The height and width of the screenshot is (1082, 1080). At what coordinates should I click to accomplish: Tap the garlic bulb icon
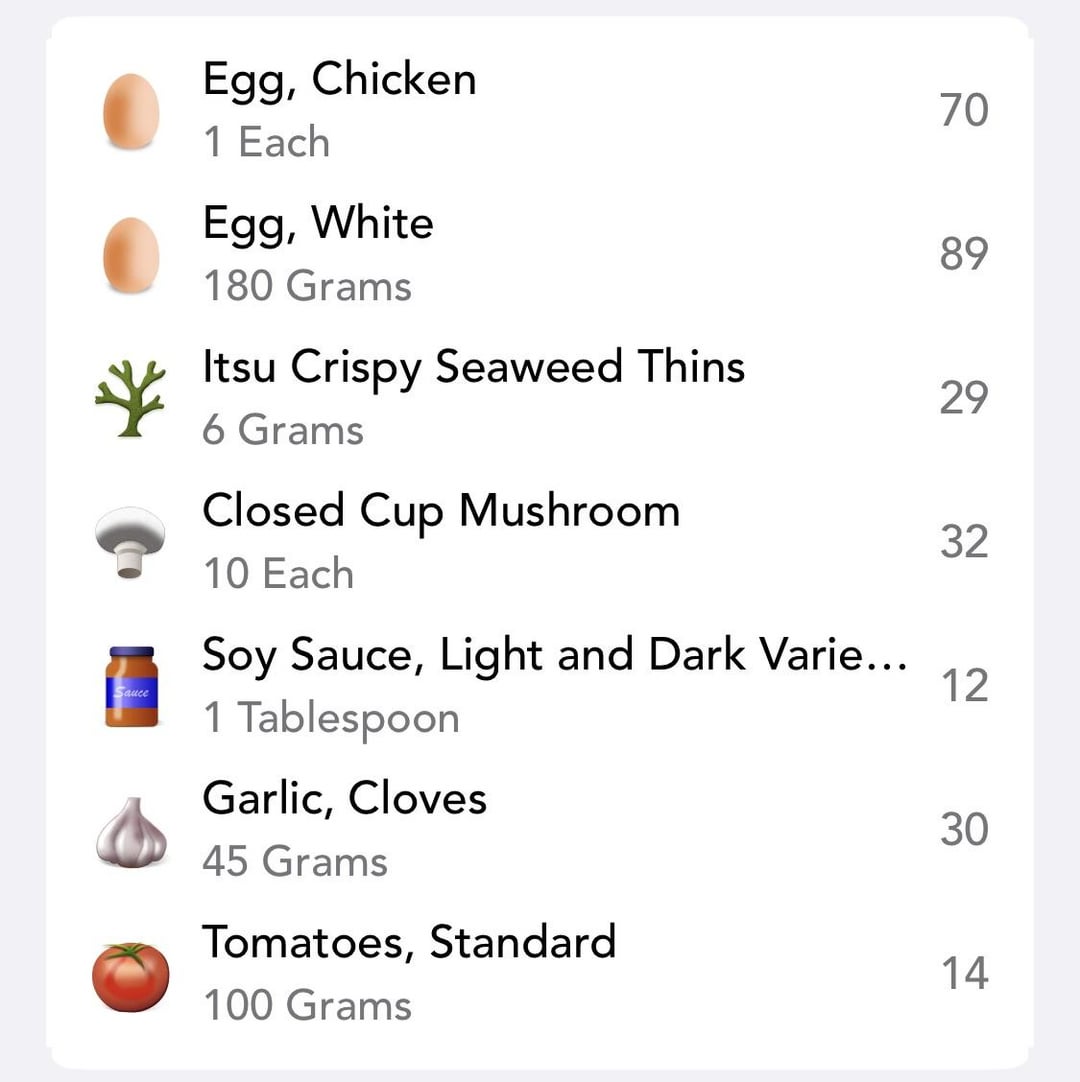[x=131, y=832]
